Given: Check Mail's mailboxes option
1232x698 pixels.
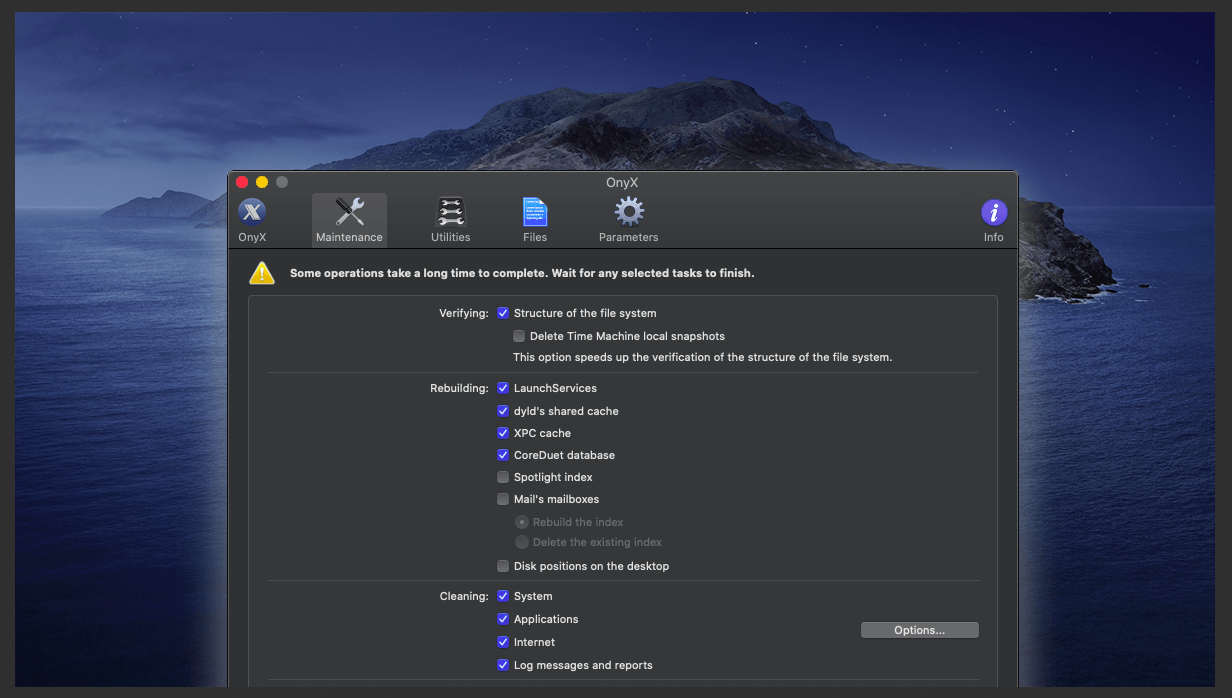Looking at the screenshot, I should [503, 499].
